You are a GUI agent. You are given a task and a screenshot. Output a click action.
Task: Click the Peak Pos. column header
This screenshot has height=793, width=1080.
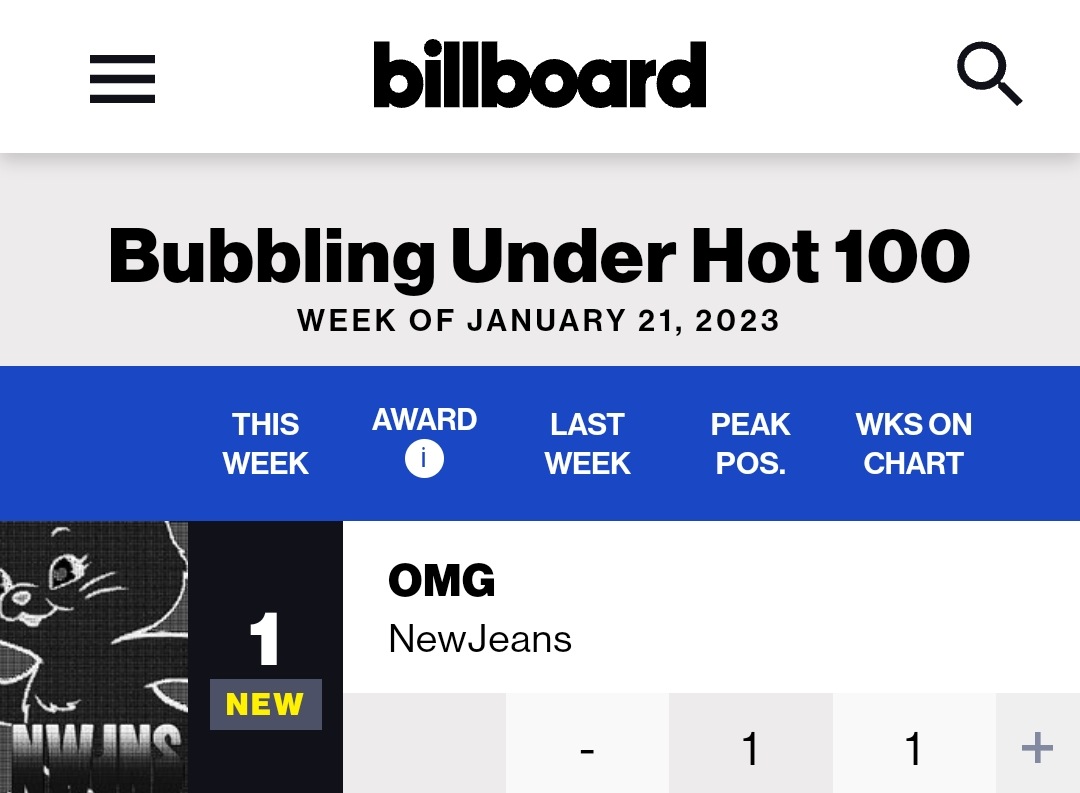(751, 444)
